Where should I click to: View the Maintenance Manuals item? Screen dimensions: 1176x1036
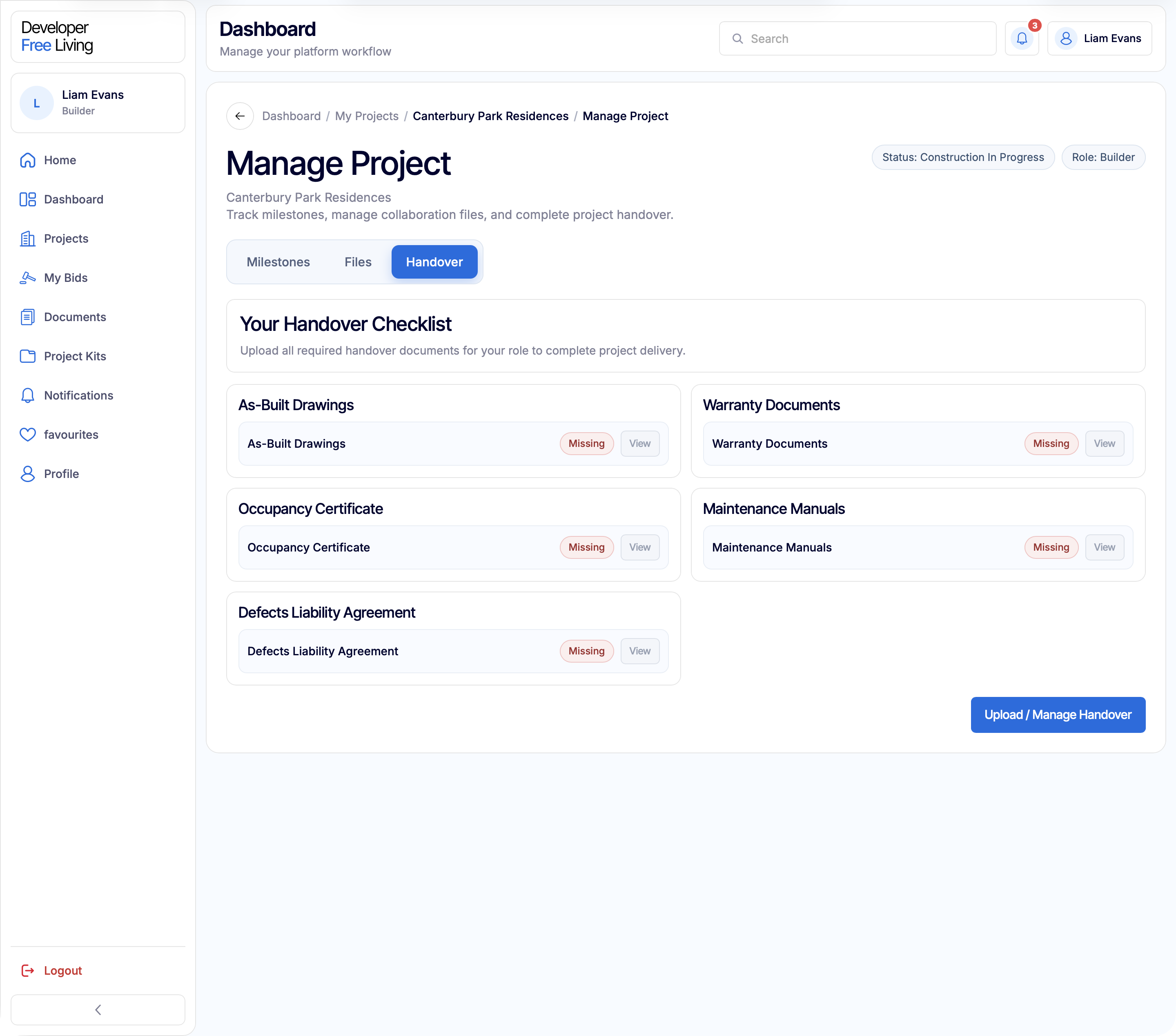tap(1104, 547)
